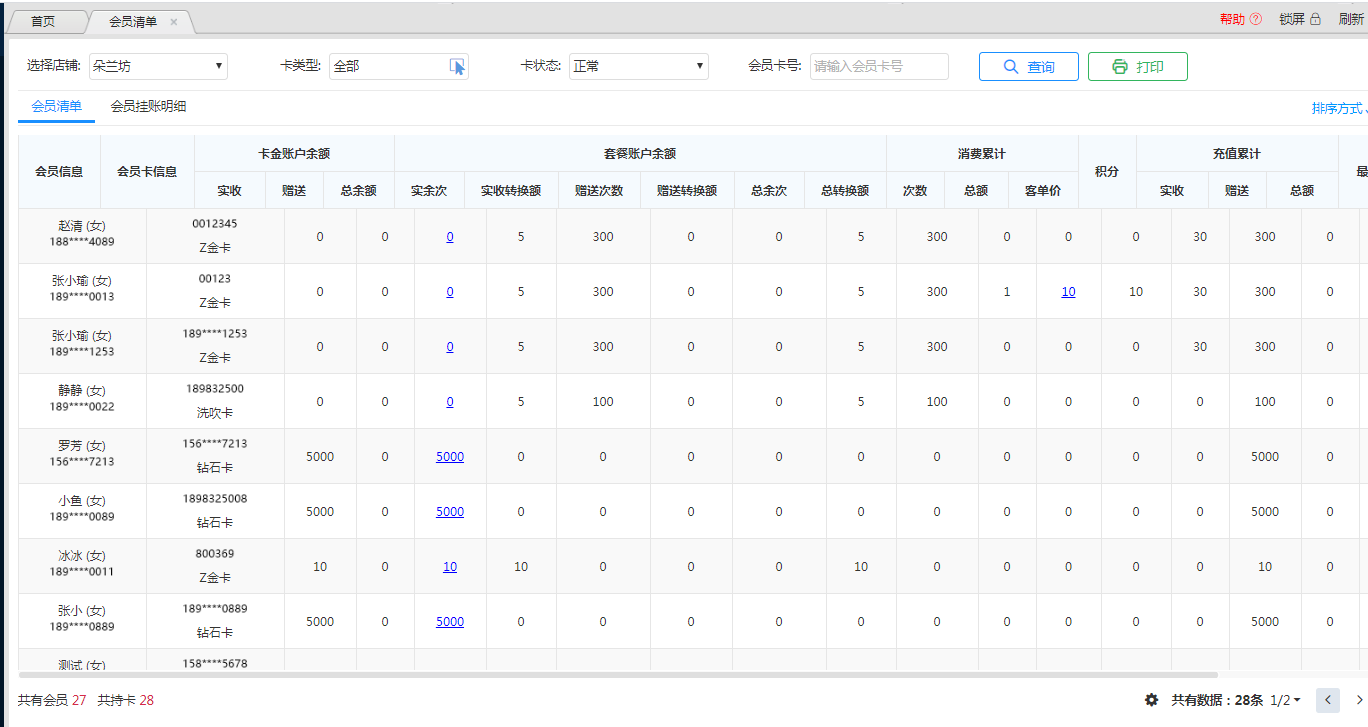Click the 总余额 column header
Image resolution: width=1368 pixels, height=727 pixels.
(x=359, y=190)
